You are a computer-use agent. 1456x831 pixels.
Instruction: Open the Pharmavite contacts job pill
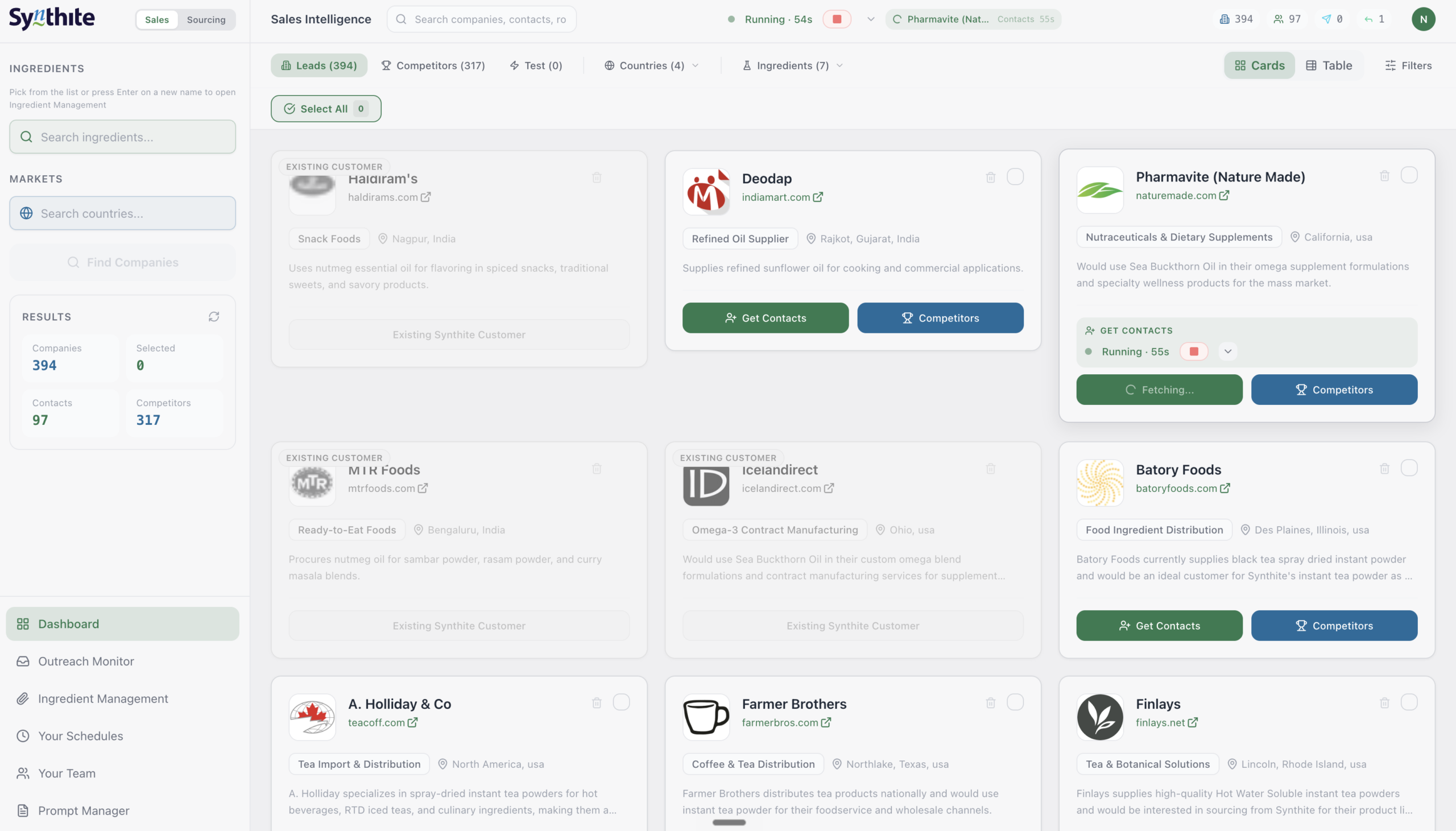(x=973, y=19)
